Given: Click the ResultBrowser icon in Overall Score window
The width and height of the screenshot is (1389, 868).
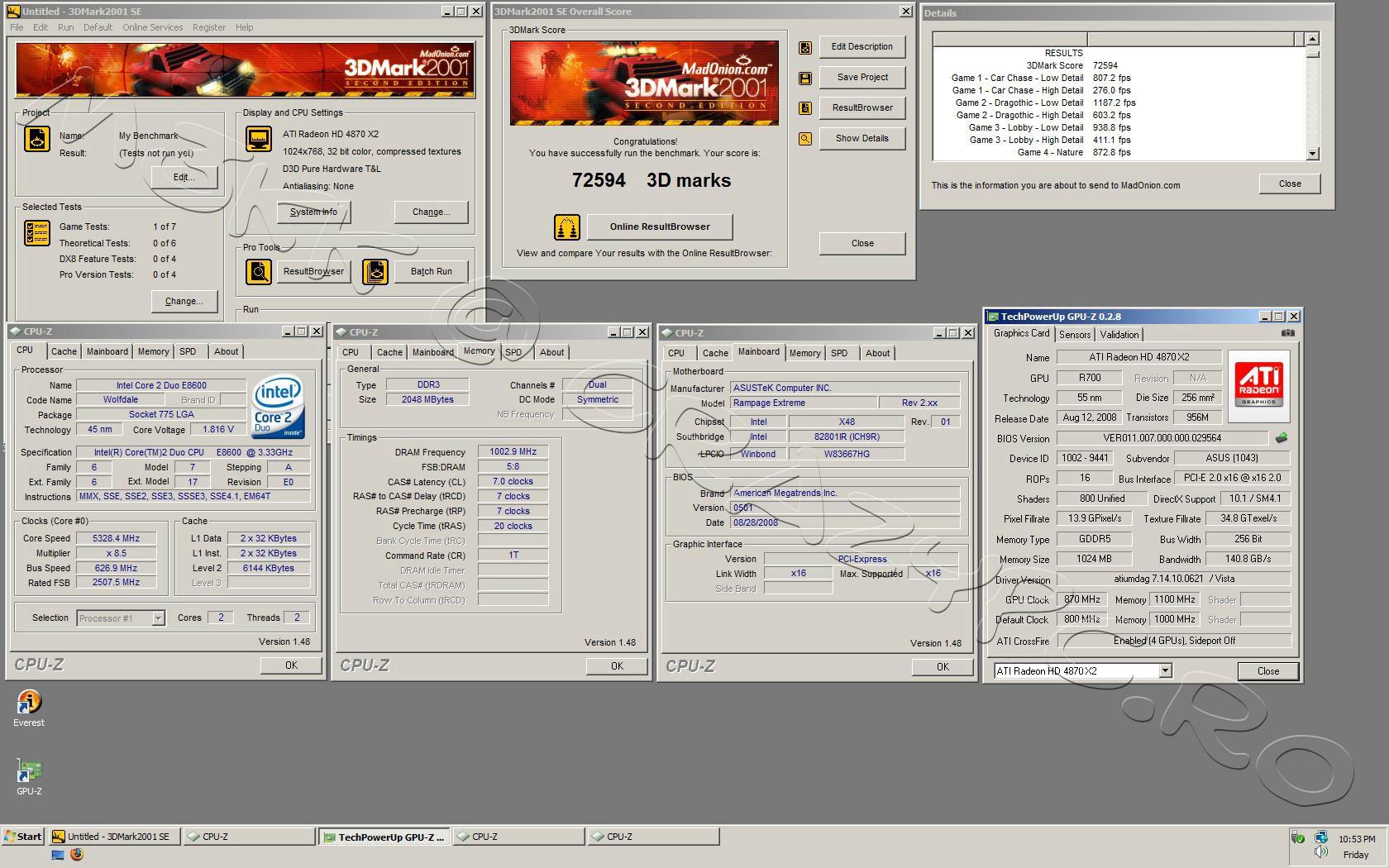Looking at the screenshot, I should [x=804, y=108].
